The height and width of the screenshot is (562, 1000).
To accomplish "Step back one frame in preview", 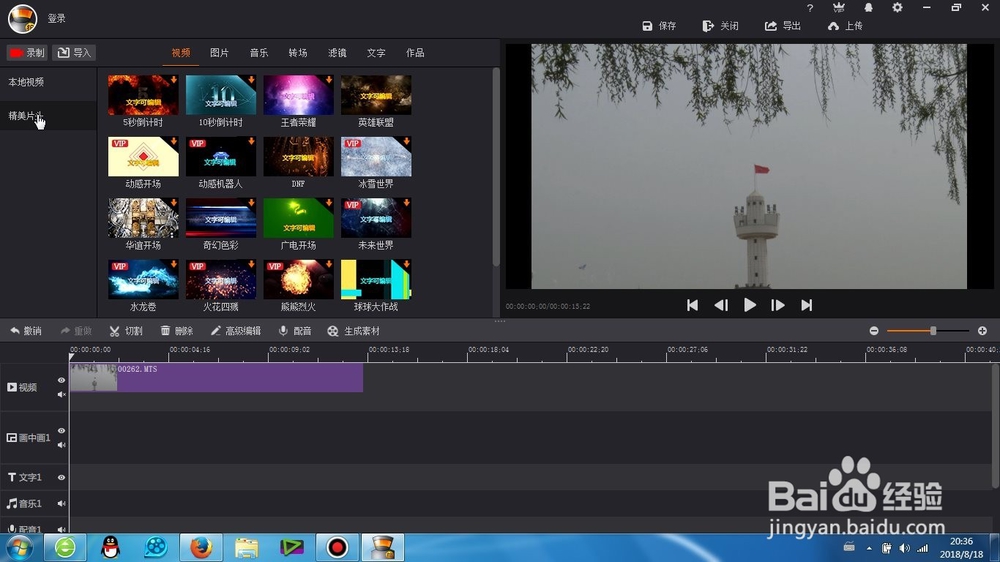I will pos(721,306).
